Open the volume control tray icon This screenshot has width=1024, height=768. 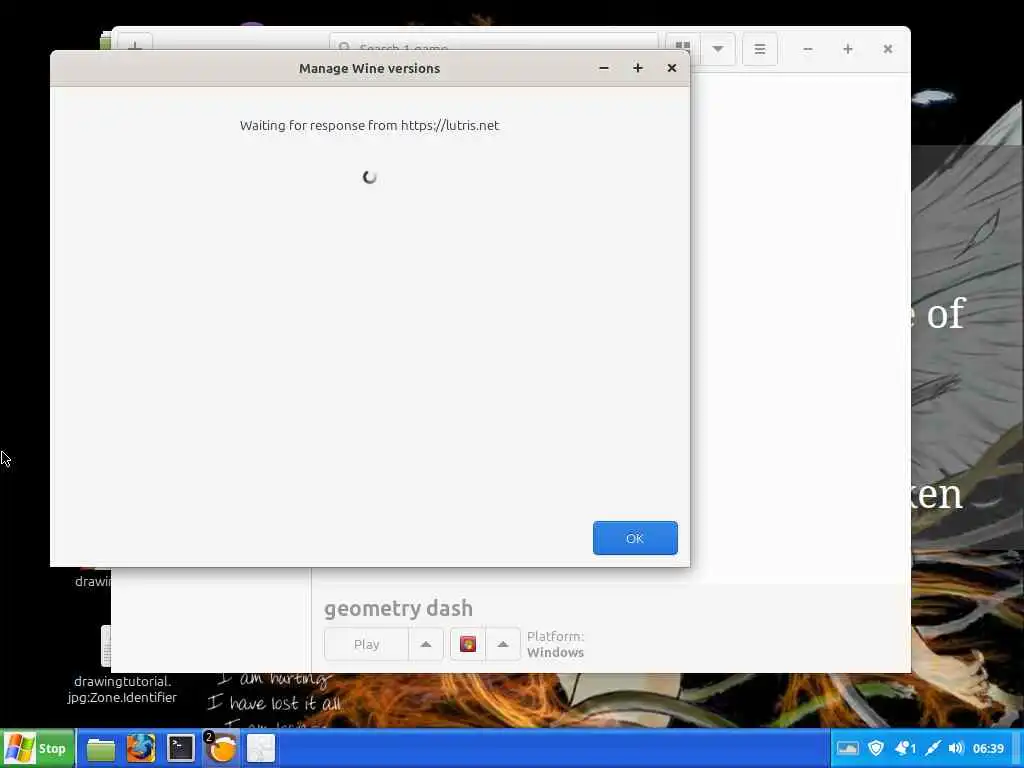(x=956, y=748)
